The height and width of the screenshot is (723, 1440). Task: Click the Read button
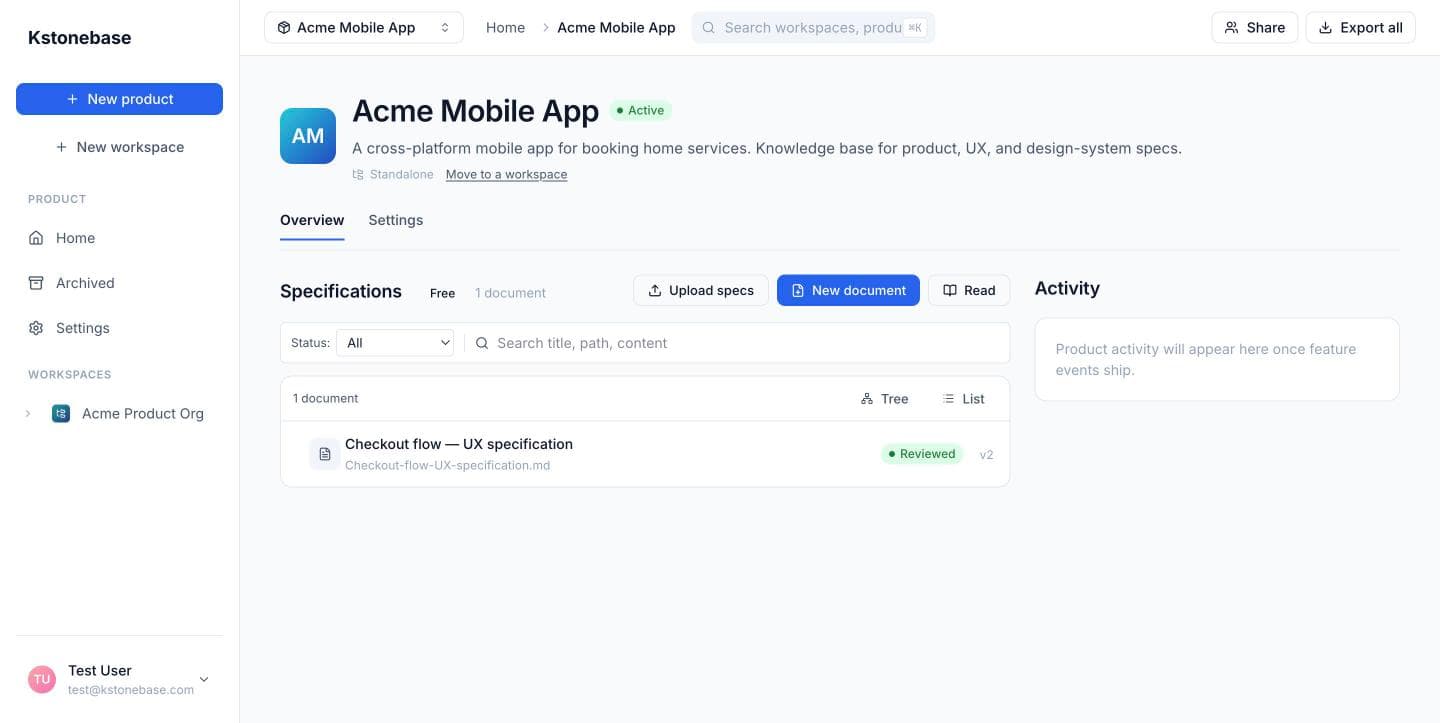point(969,291)
